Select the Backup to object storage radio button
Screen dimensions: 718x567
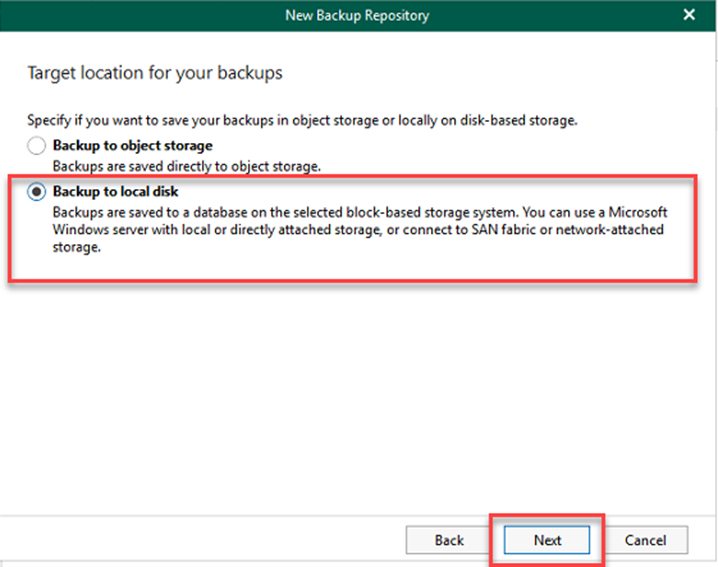37,146
